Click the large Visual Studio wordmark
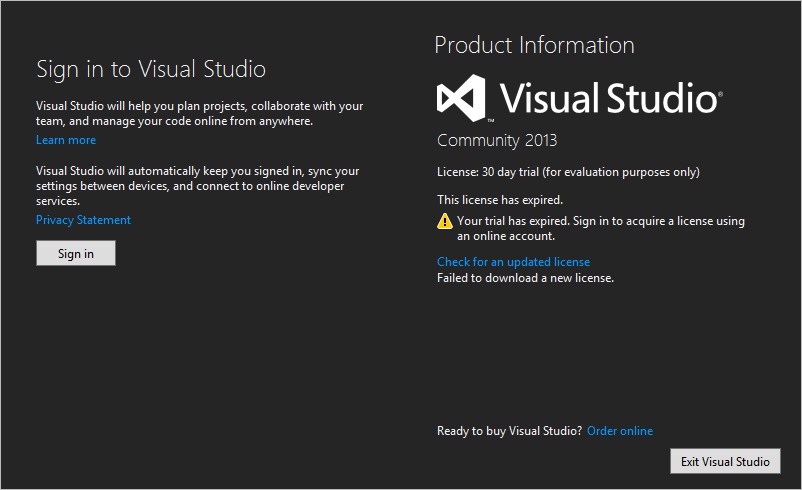Image resolution: width=802 pixels, height=490 pixels. [x=606, y=99]
